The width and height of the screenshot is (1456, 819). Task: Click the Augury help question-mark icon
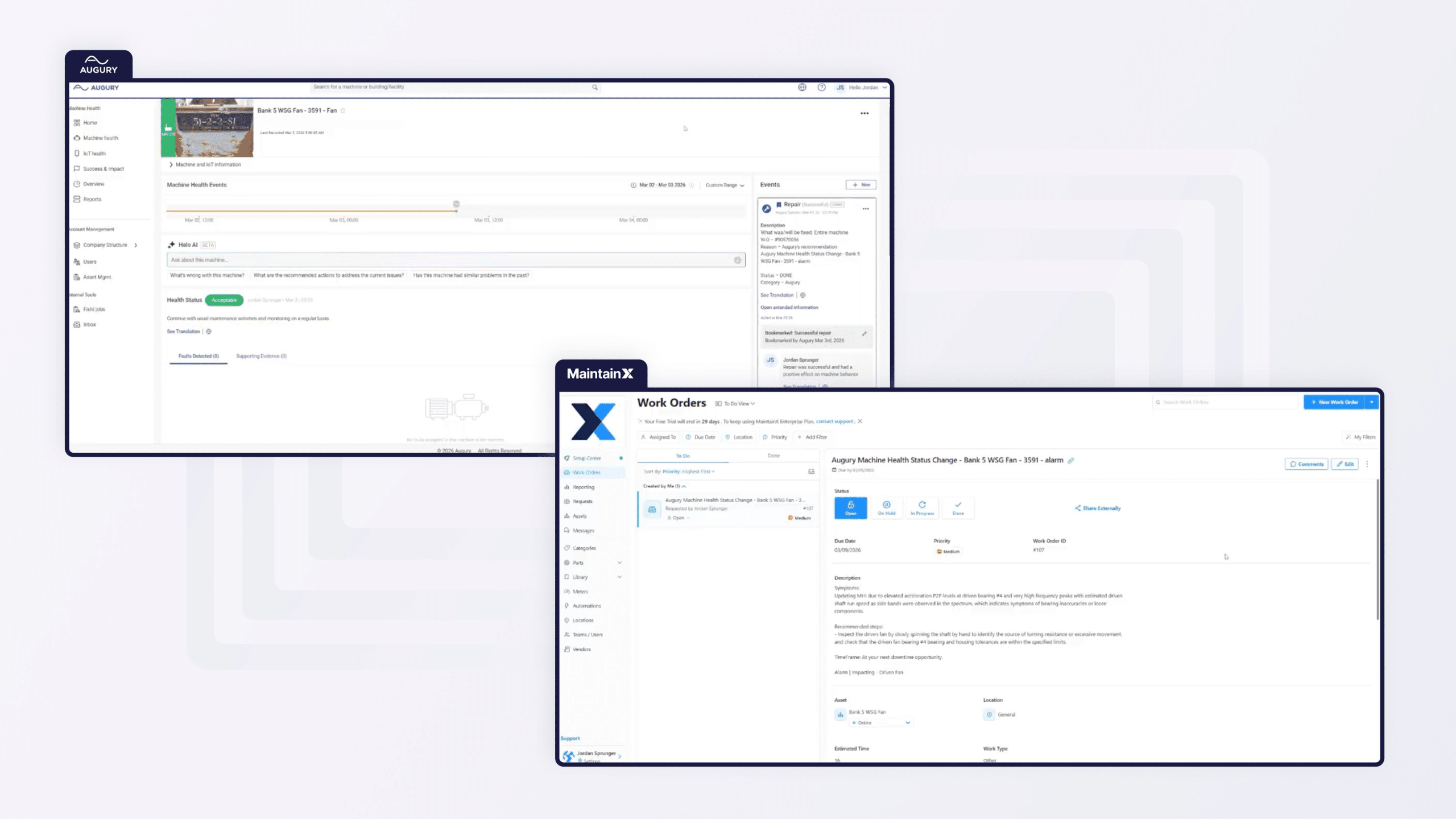coord(821,88)
